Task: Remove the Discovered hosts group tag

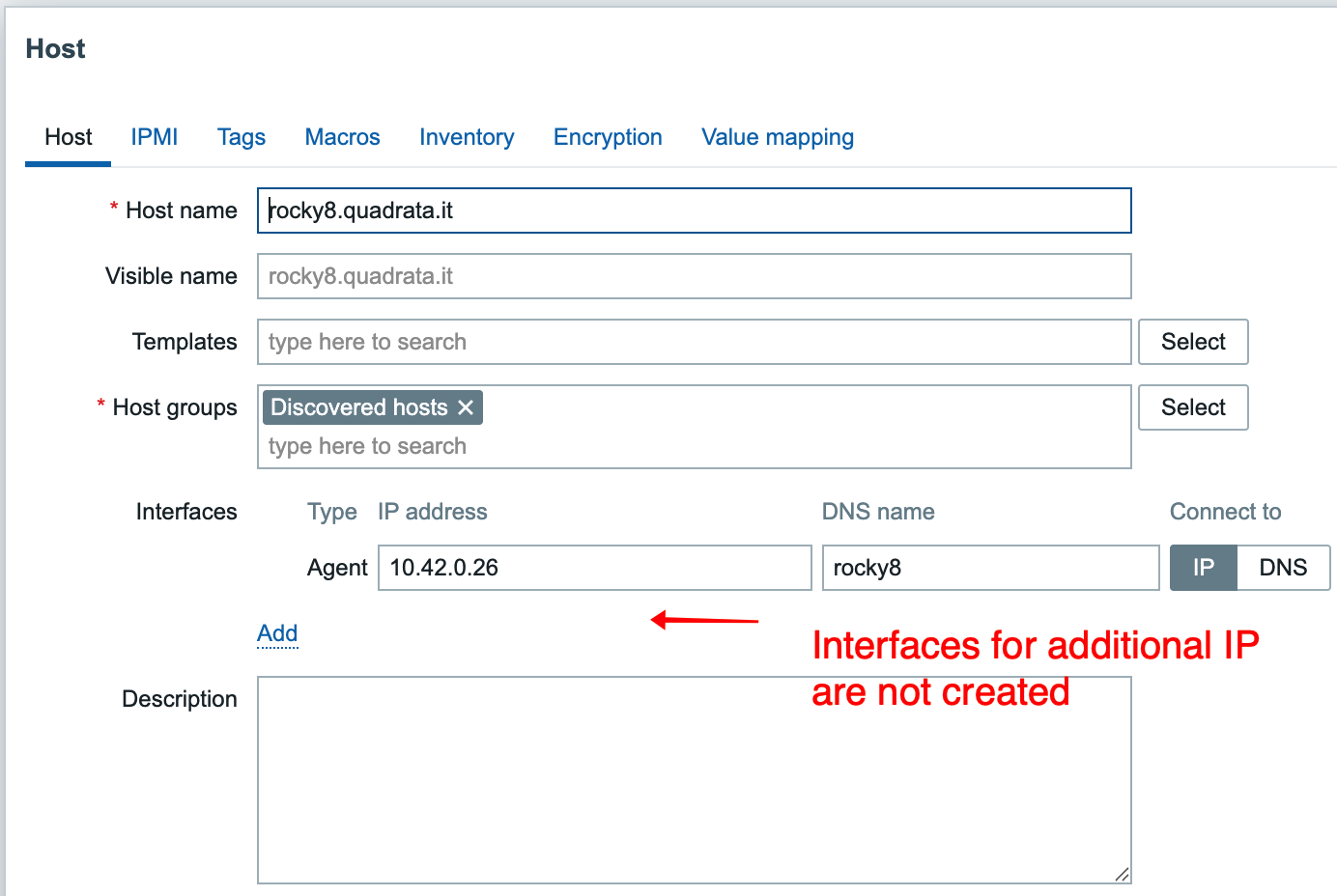Action: coord(466,407)
